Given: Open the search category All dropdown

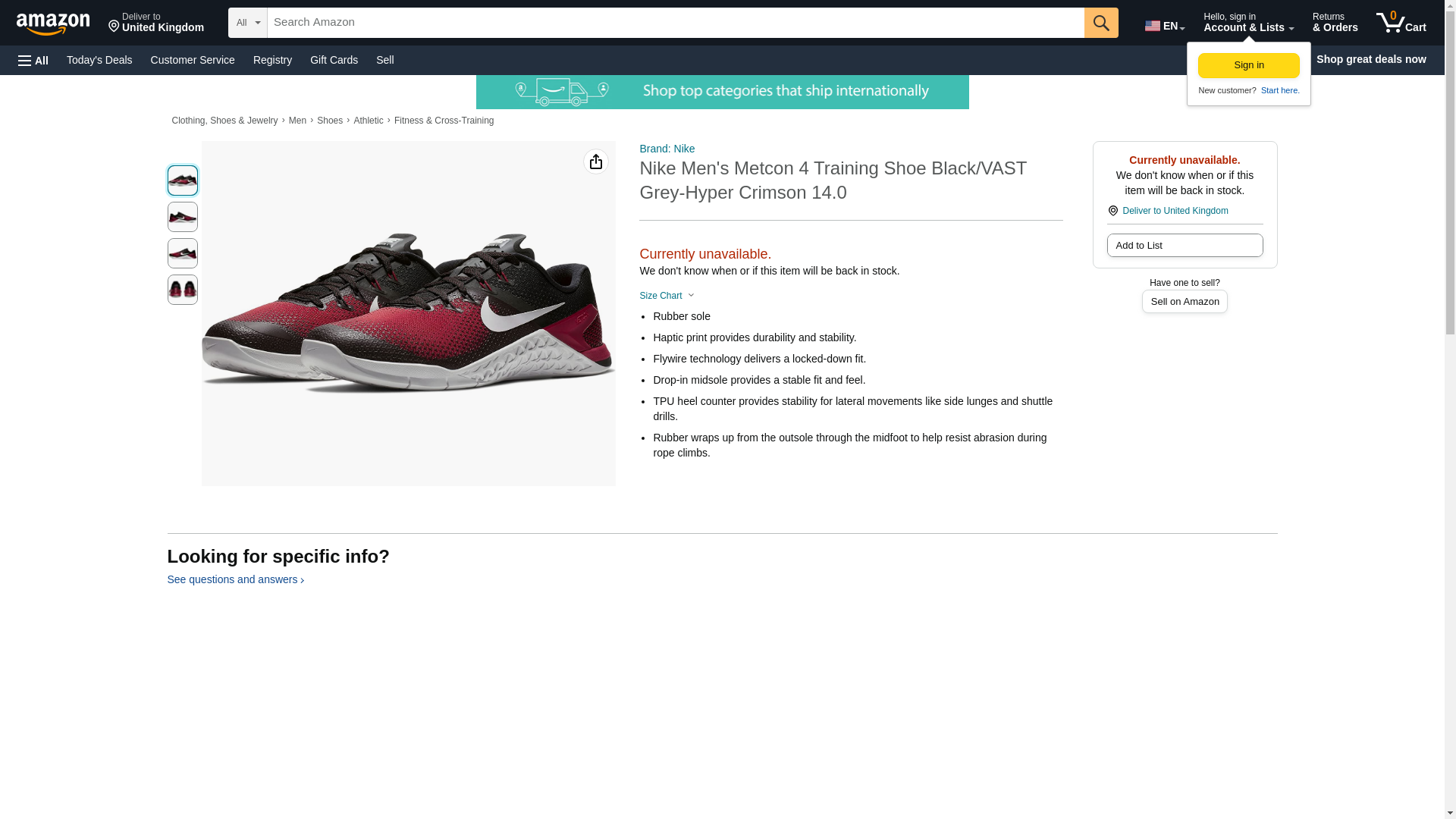Looking at the screenshot, I should tap(247, 23).
